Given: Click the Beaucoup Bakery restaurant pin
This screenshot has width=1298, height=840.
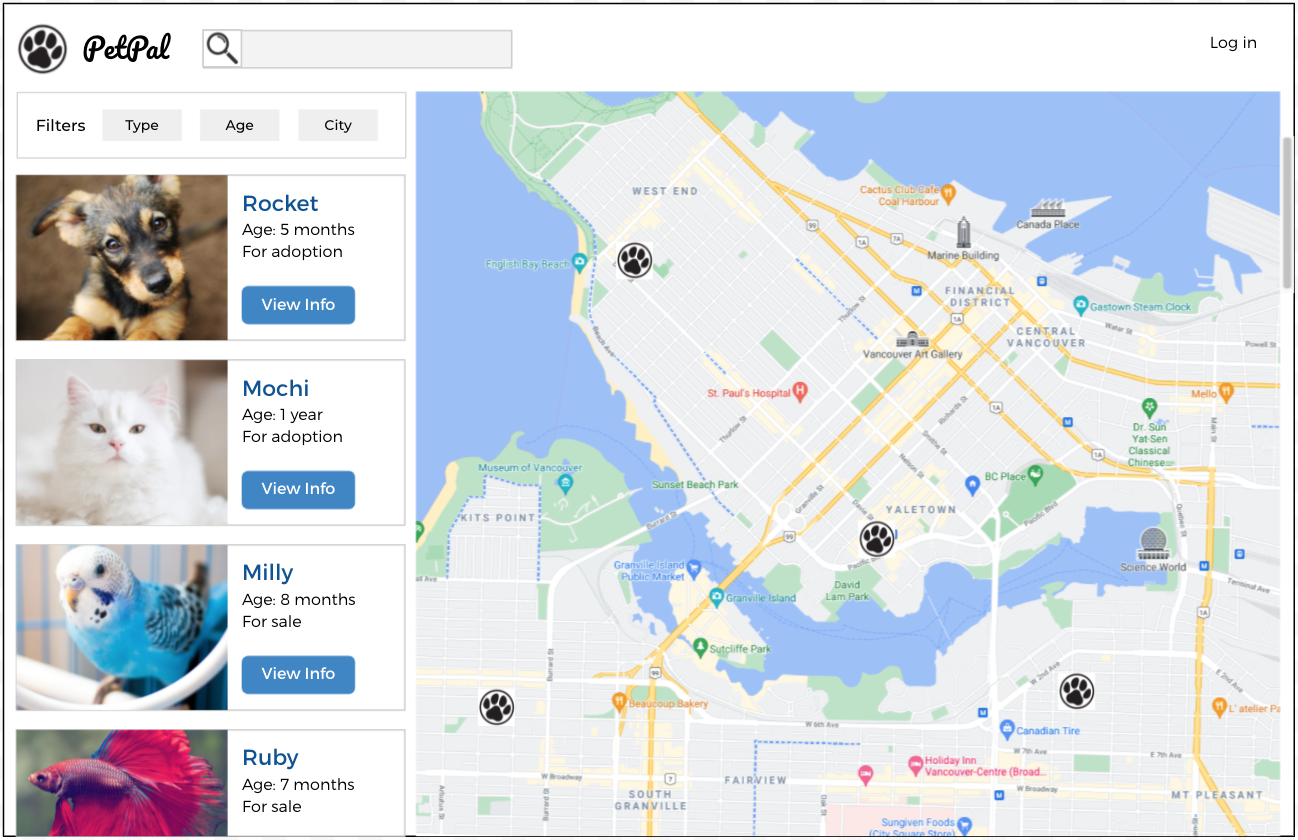Looking at the screenshot, I should click(x=619, y=701).
